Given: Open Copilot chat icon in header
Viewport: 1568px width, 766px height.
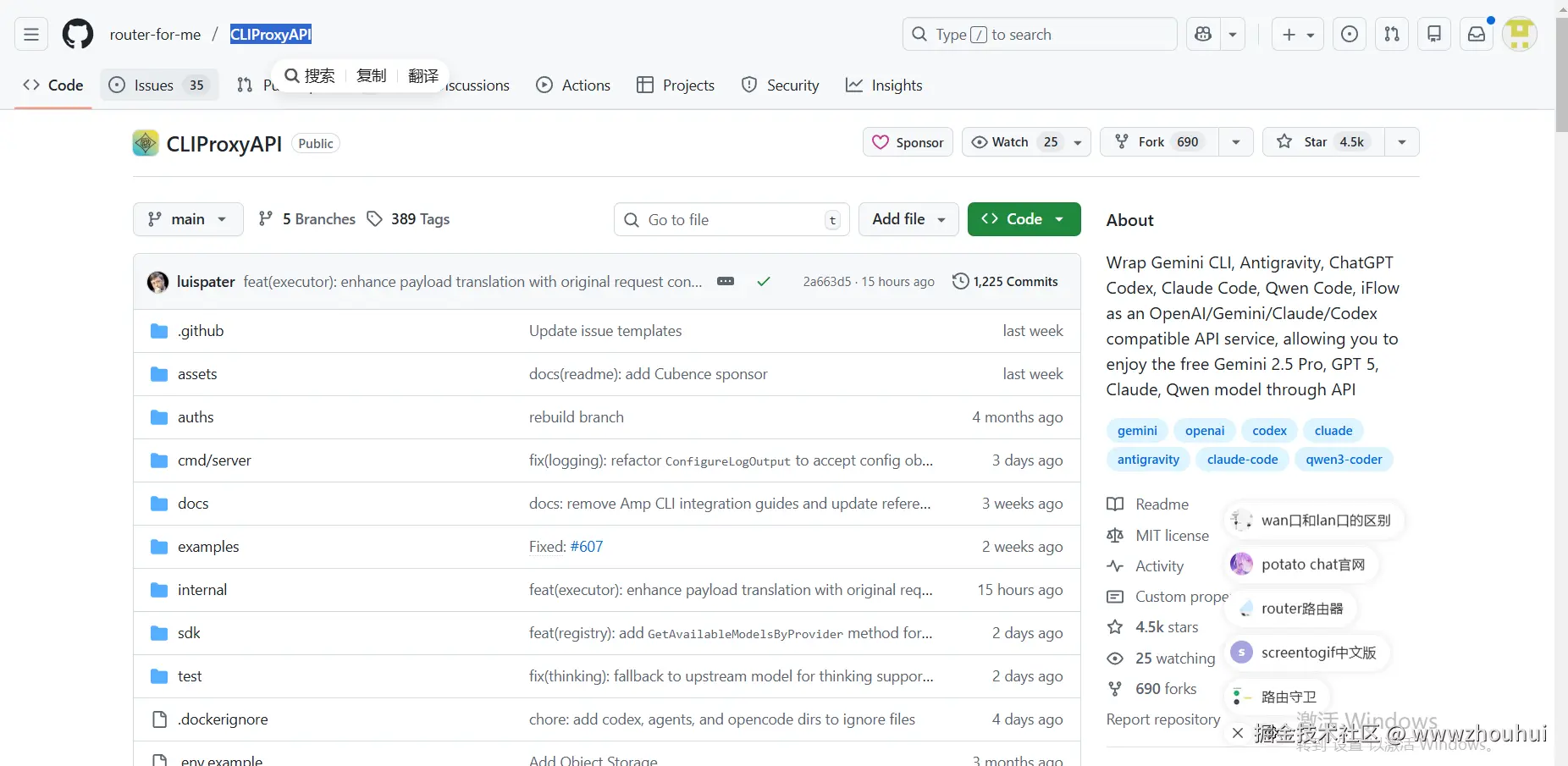Looking at the screenshot, I should click(1203, 35).
